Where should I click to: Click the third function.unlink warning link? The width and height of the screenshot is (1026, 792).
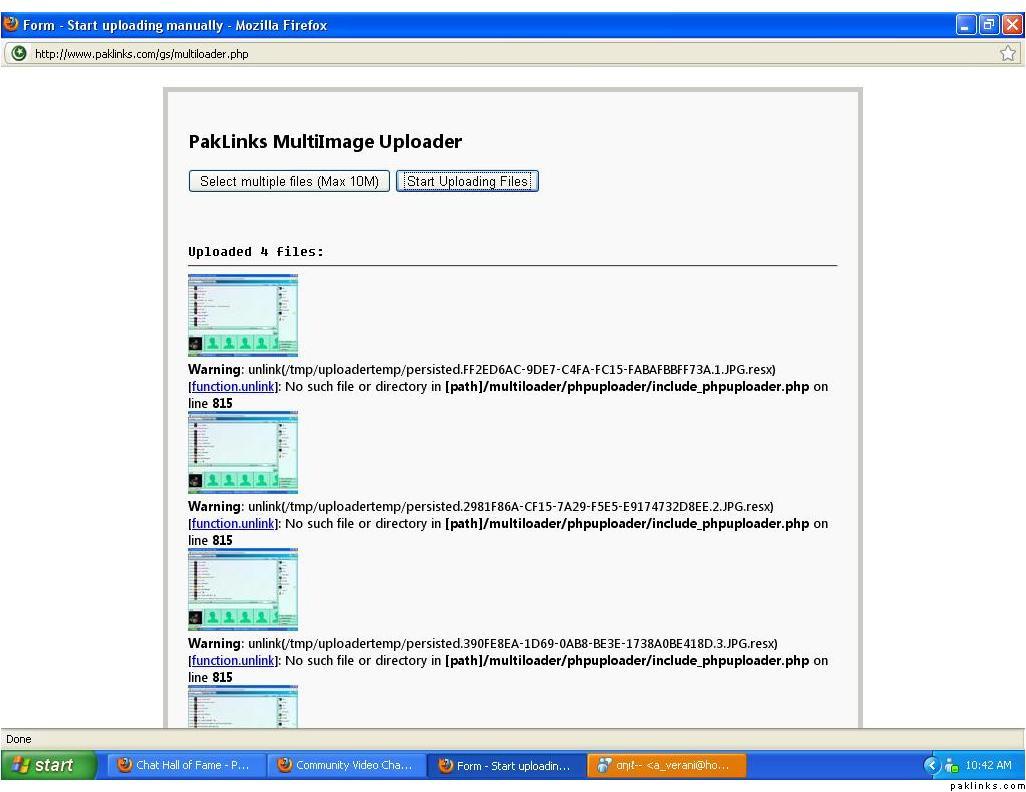233,661
